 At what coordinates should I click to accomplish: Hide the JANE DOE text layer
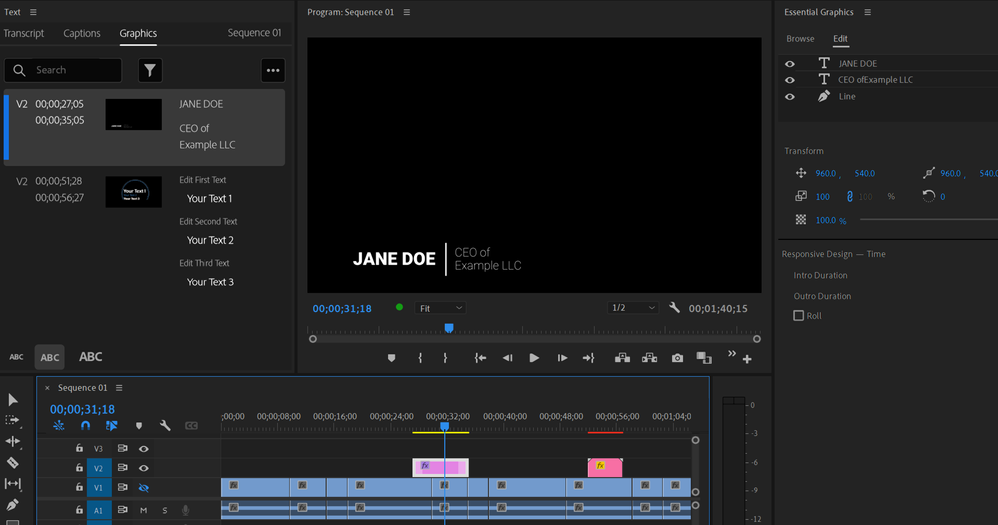point(790,64)
